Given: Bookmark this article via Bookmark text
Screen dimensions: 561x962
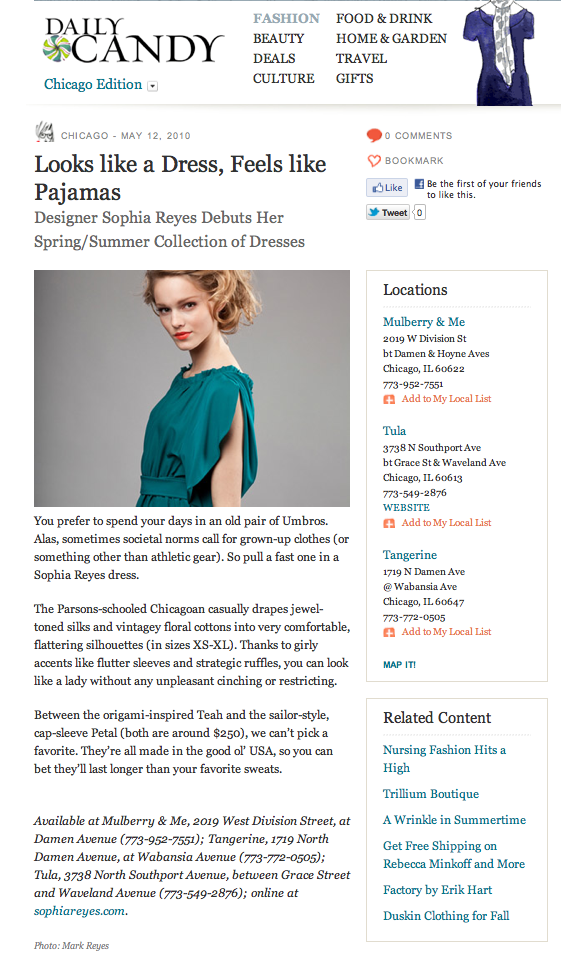Looking at the screenshot, I should [x=414, y=161].
